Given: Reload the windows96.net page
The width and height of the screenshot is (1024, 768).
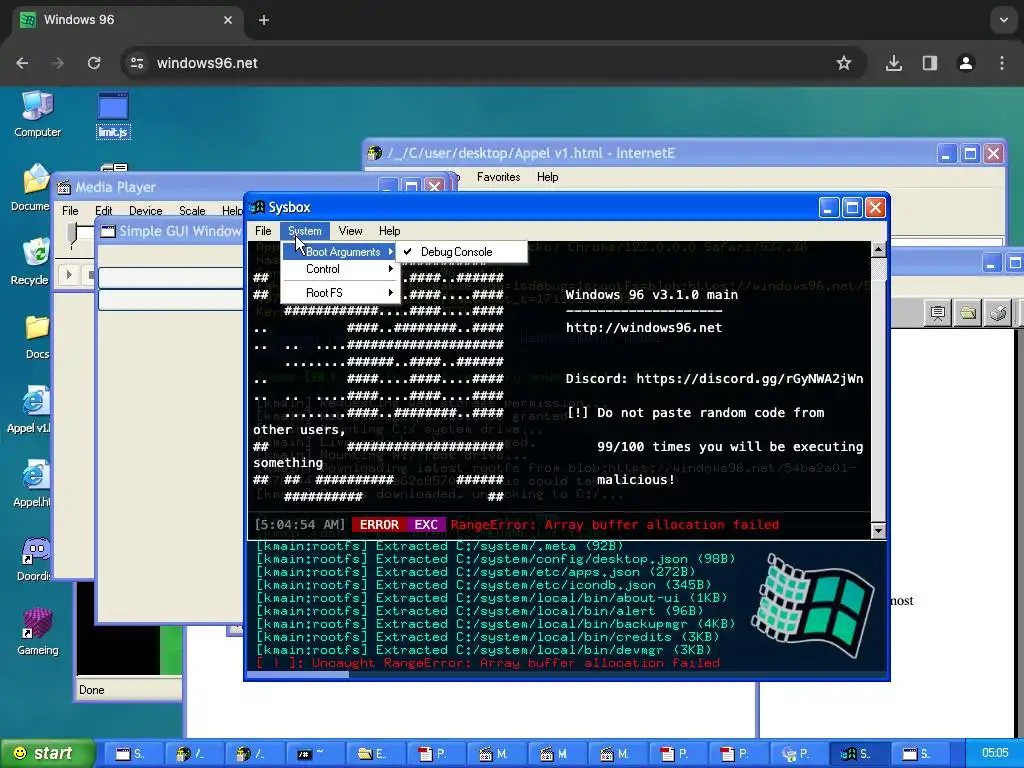Looking at the screenshot, I should tap(94, 63).
